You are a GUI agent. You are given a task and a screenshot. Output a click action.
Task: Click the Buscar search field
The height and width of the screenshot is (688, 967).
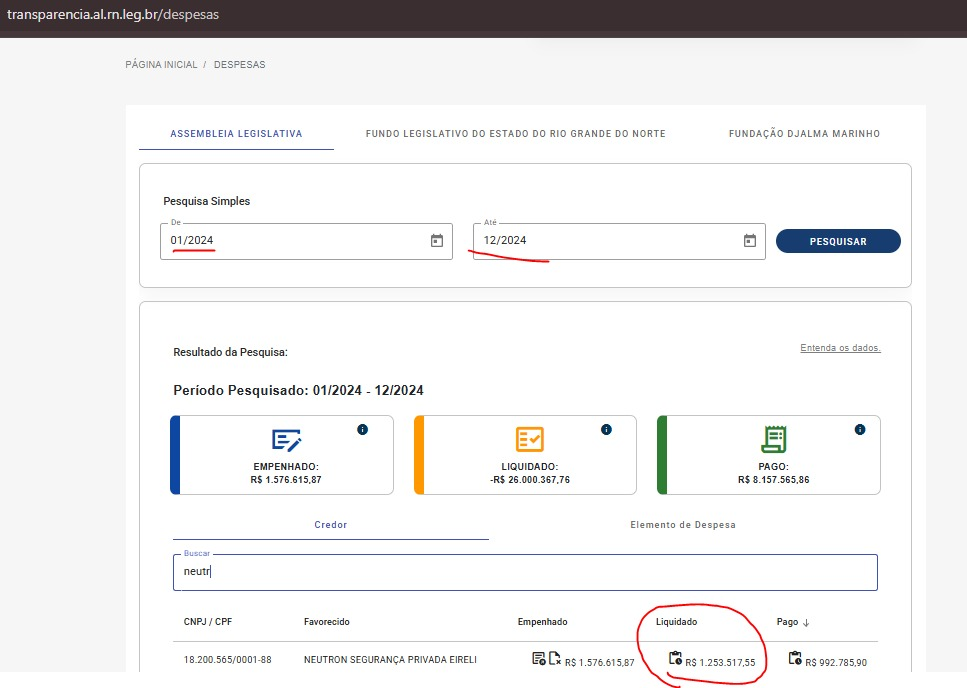pyautogui.click(x=525, y=572)
